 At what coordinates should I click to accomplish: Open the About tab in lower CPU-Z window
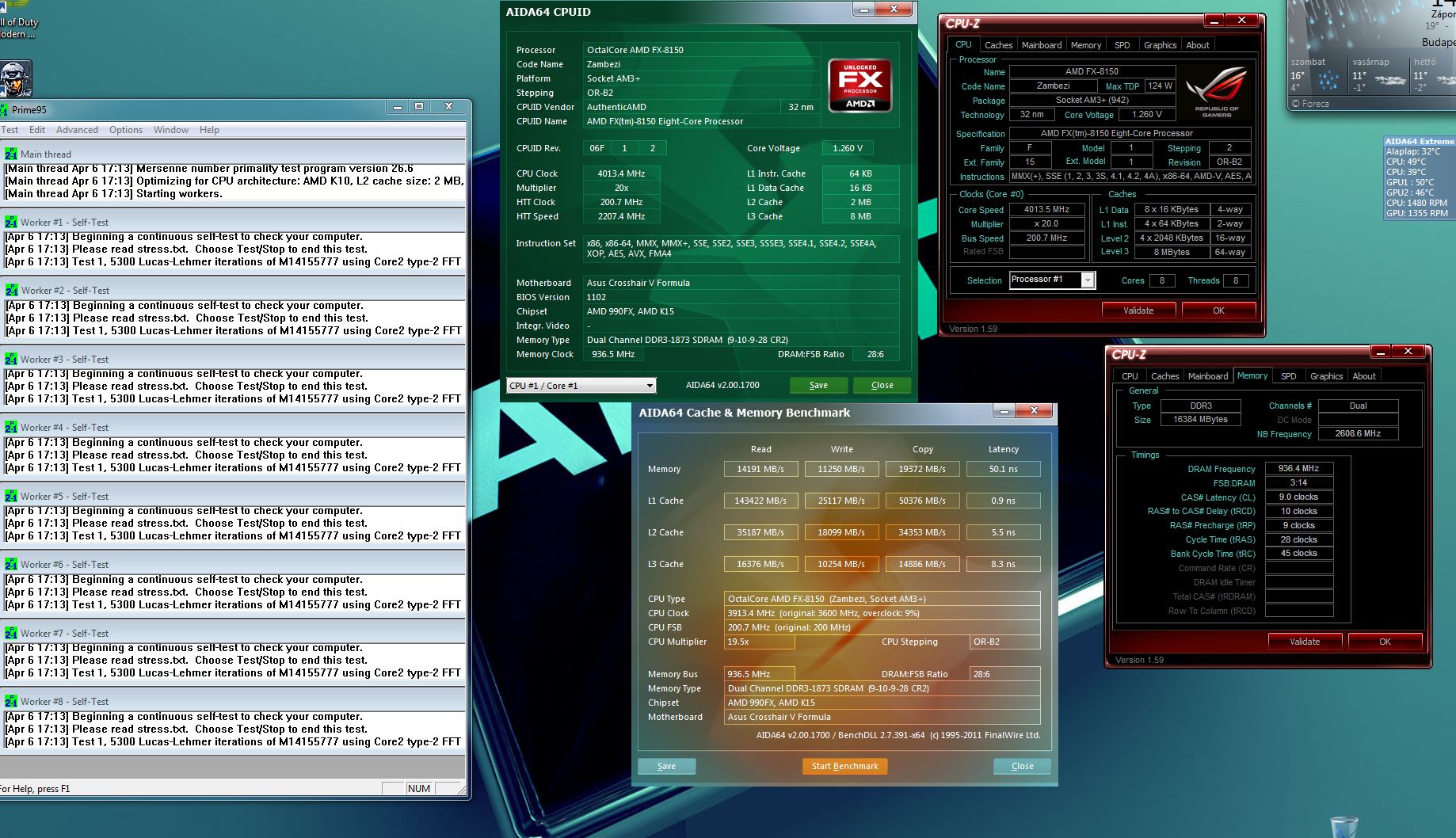coord(1364,376)
